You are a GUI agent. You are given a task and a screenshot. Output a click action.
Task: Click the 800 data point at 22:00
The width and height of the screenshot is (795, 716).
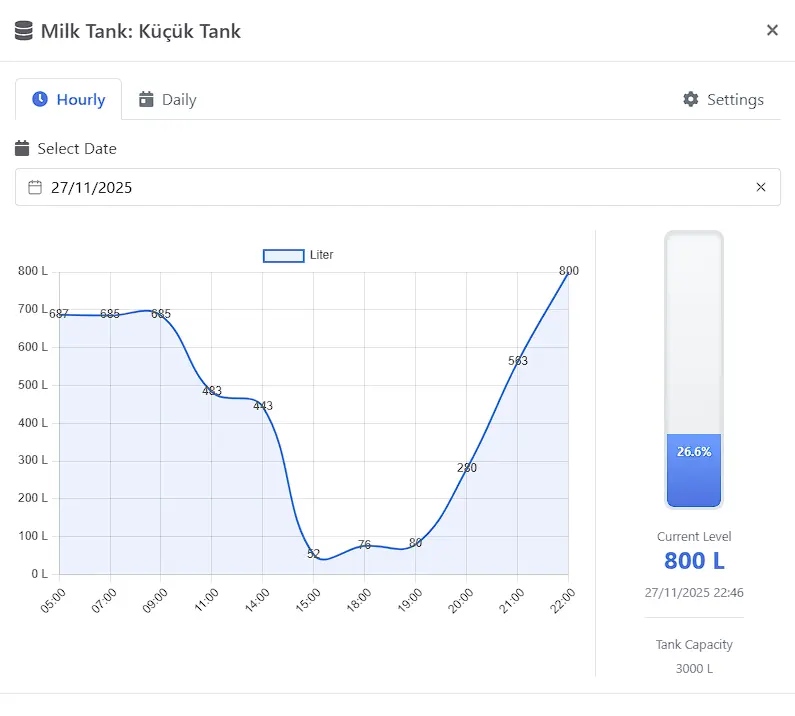[568, 272]
